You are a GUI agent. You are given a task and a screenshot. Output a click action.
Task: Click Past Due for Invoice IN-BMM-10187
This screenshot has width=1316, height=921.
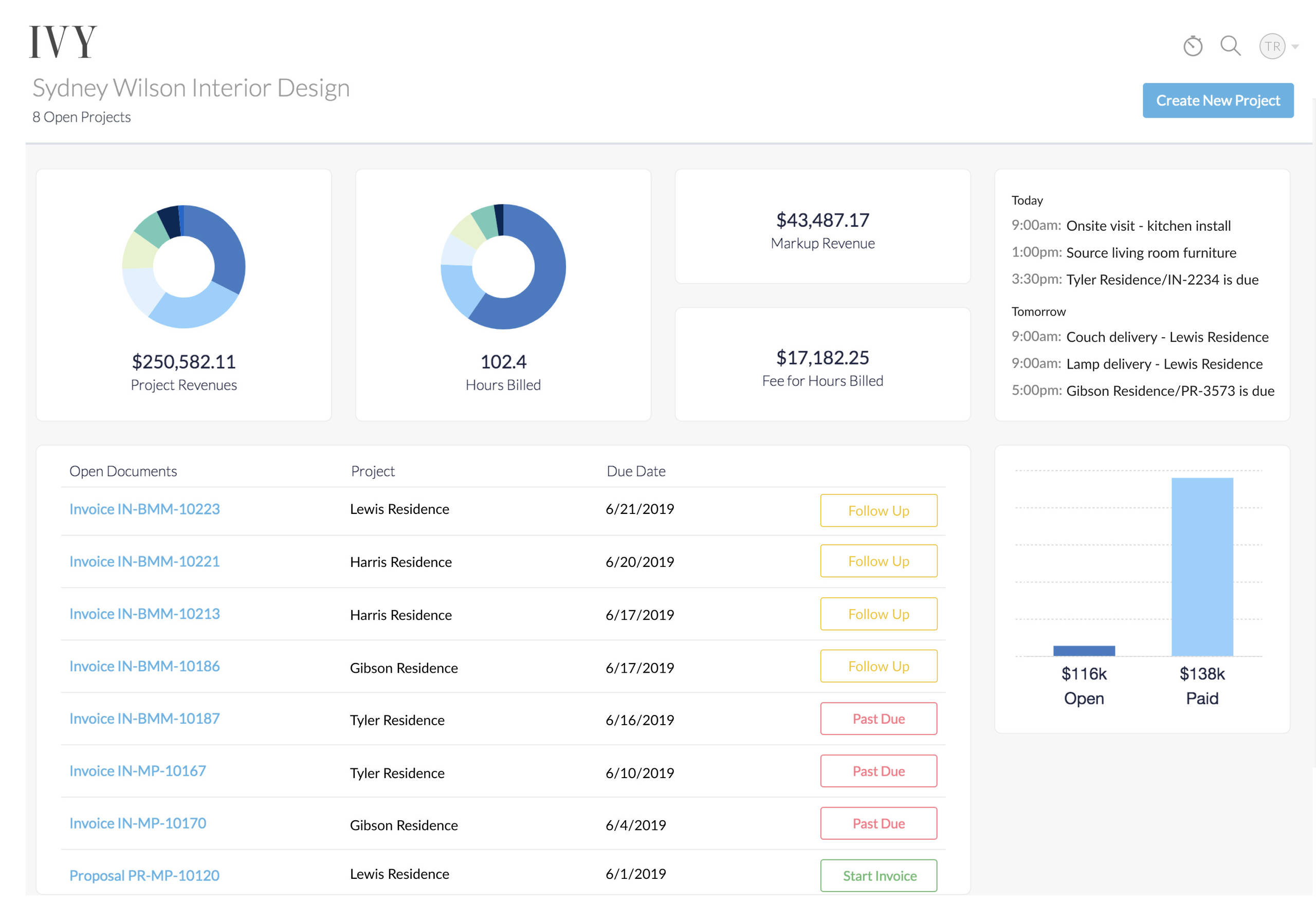pyautogui.click(x=878, y=719)
